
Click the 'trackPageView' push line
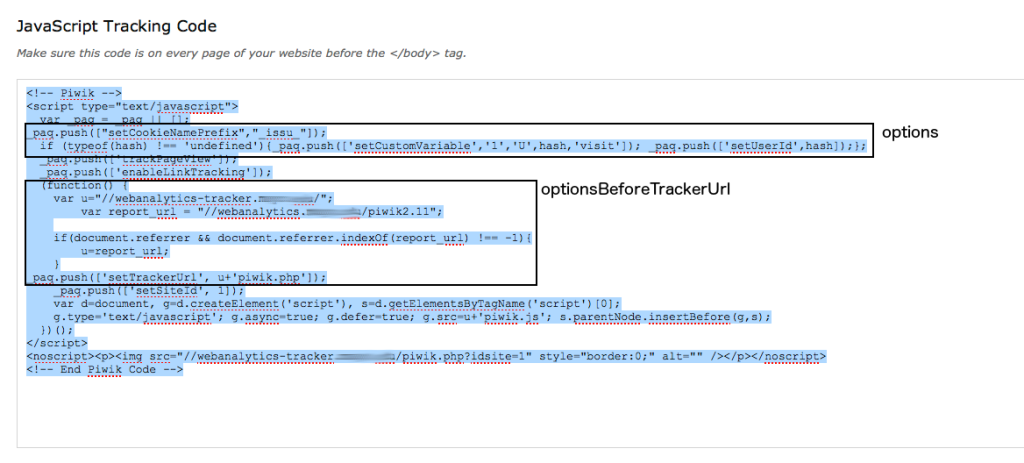(x=138, y=159)
